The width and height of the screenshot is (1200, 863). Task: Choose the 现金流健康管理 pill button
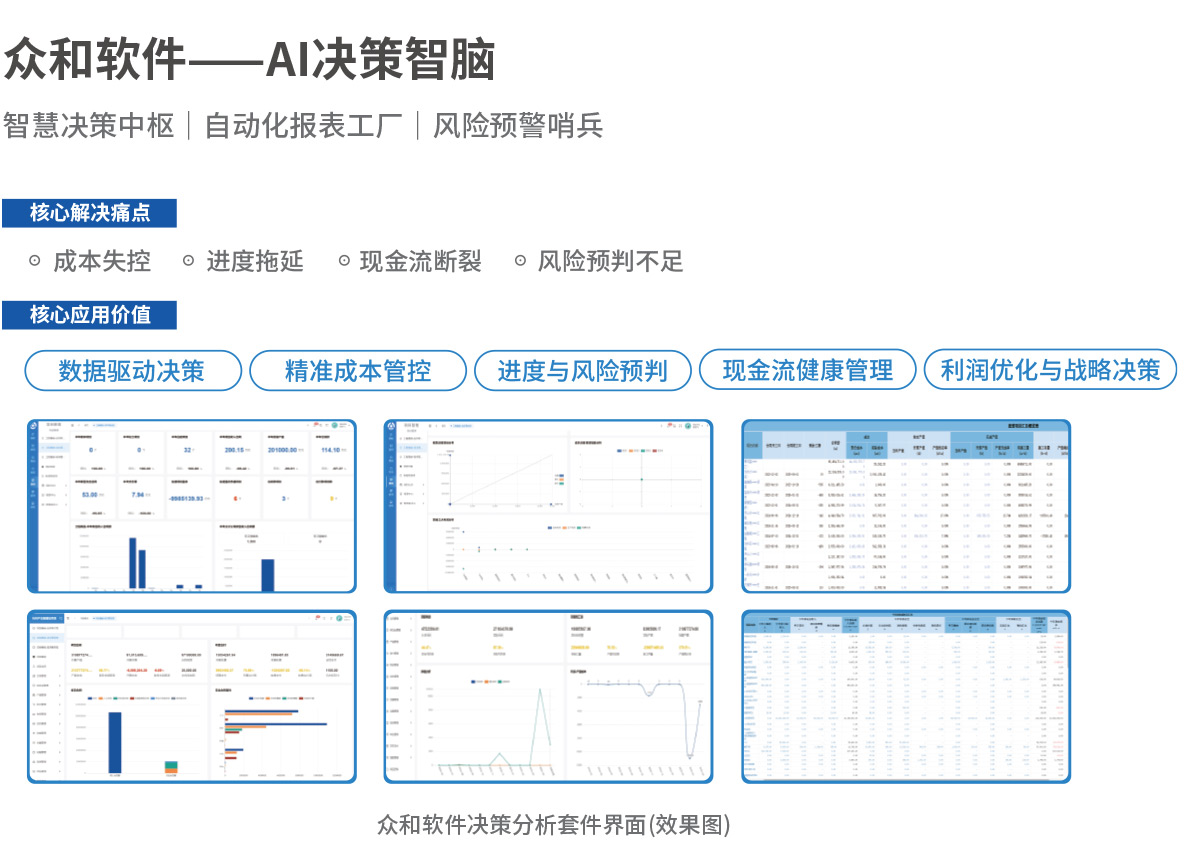tap(808, 370)
